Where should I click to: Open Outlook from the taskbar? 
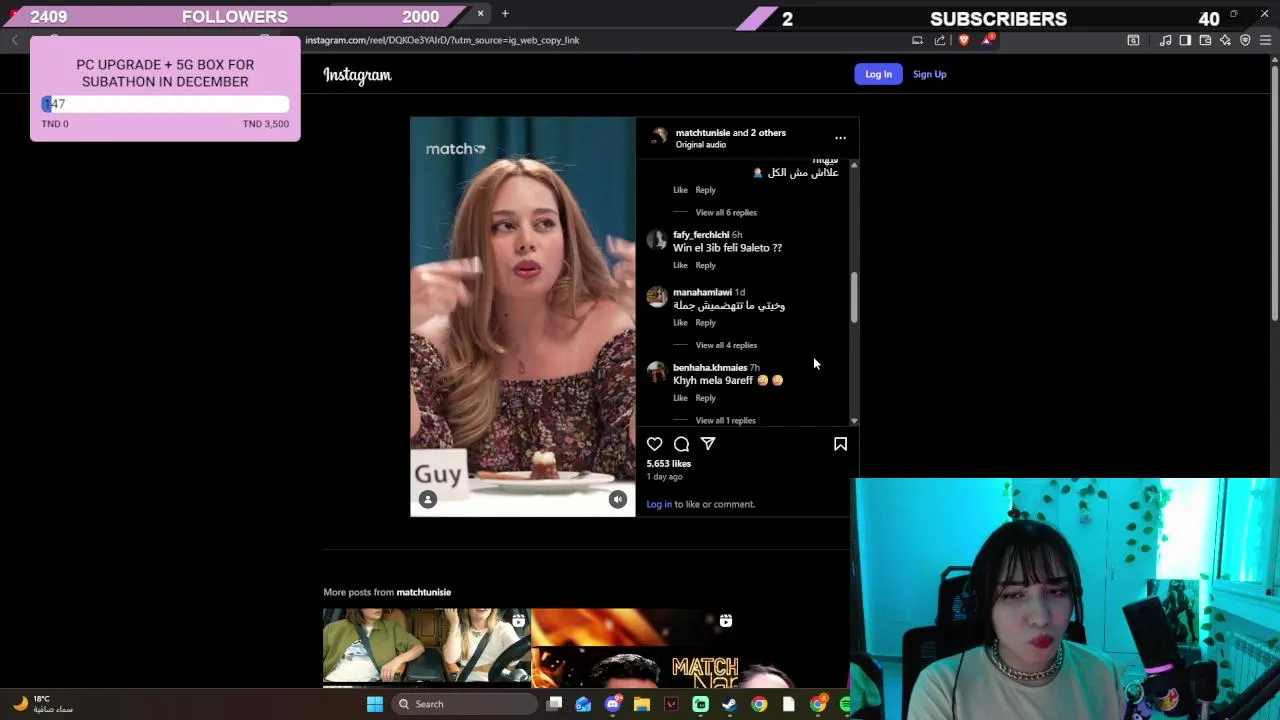[583, 704]
